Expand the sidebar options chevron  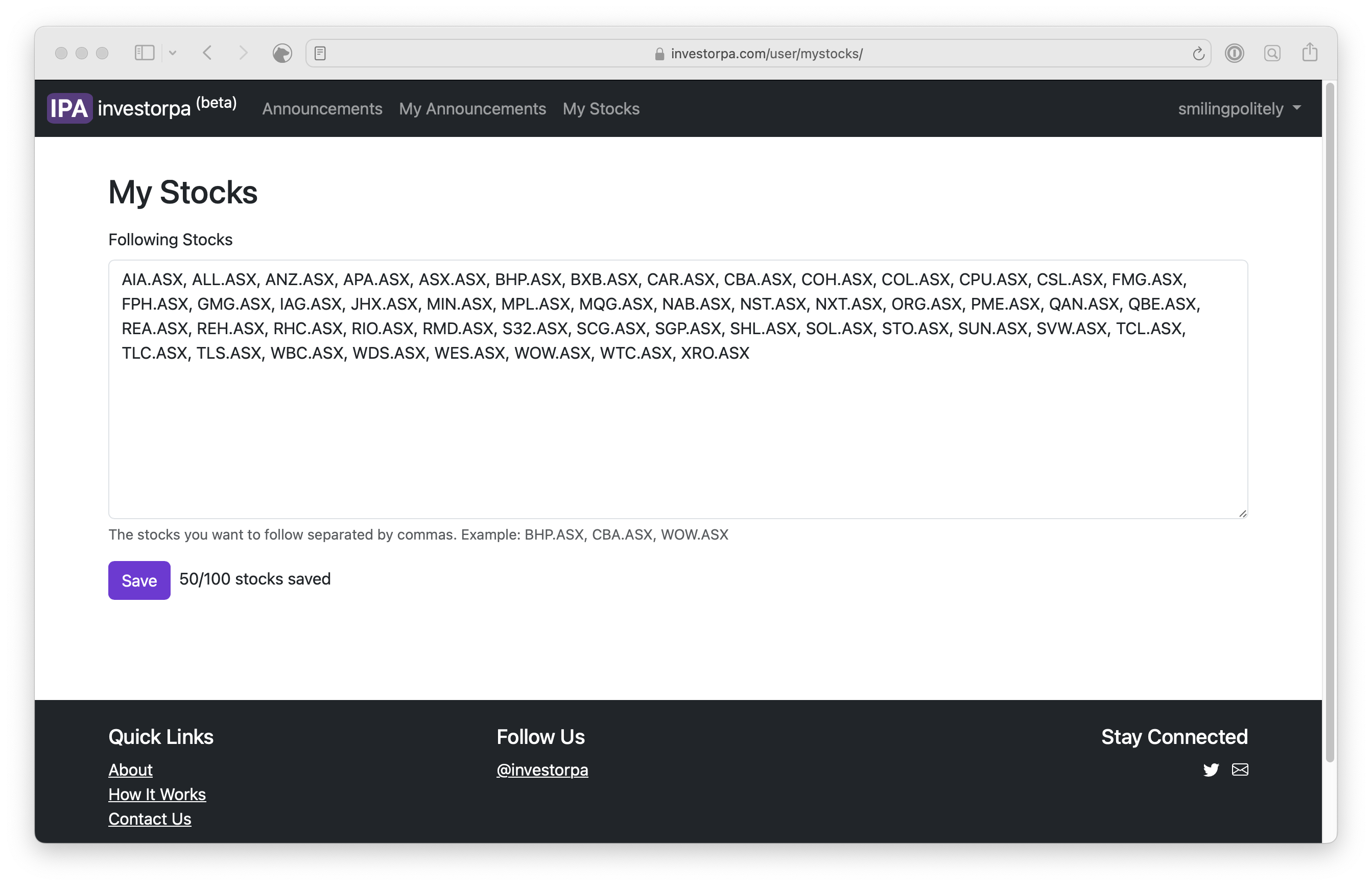point(173,53)
